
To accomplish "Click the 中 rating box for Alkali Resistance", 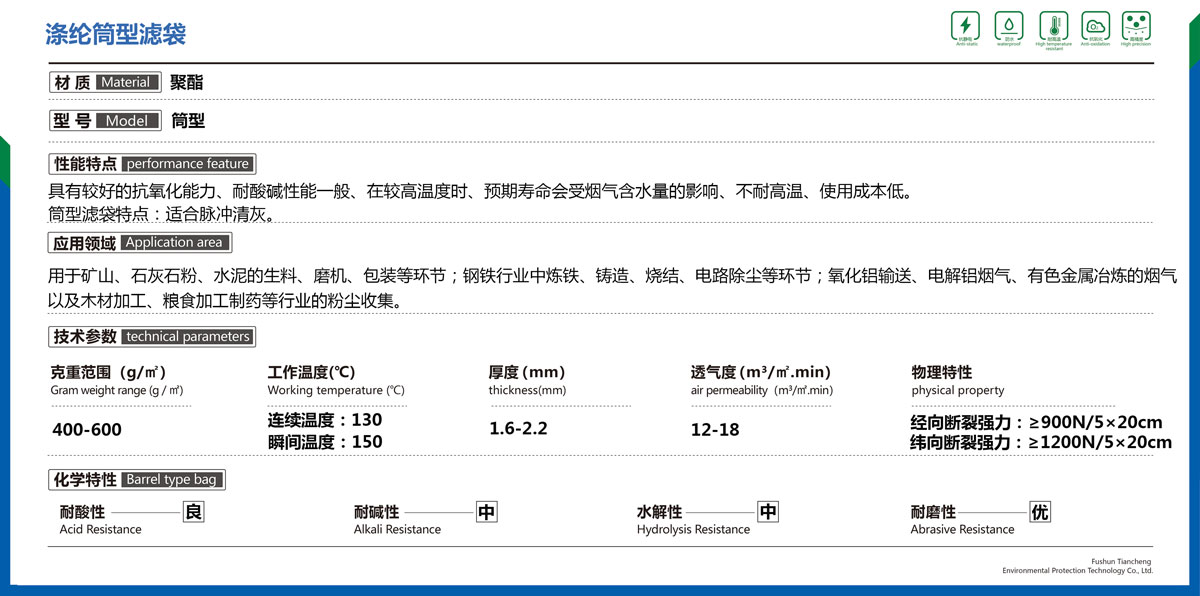I will [x=486, y=513].
